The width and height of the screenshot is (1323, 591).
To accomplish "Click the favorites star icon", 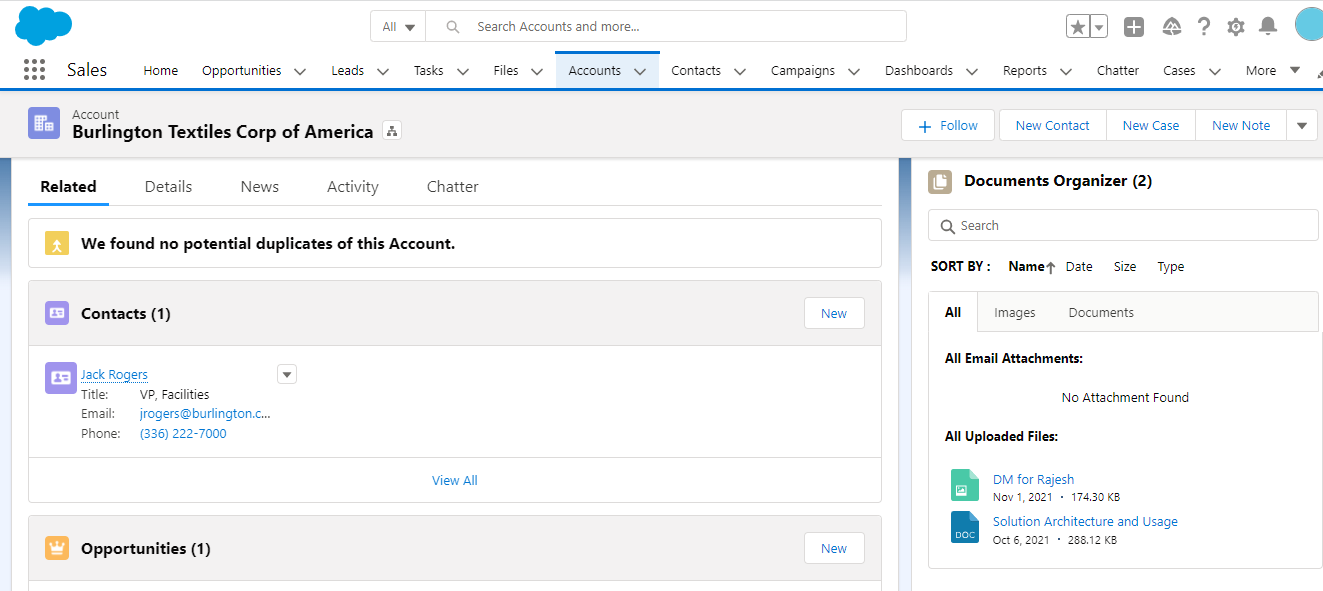I will click(1077, 26).
